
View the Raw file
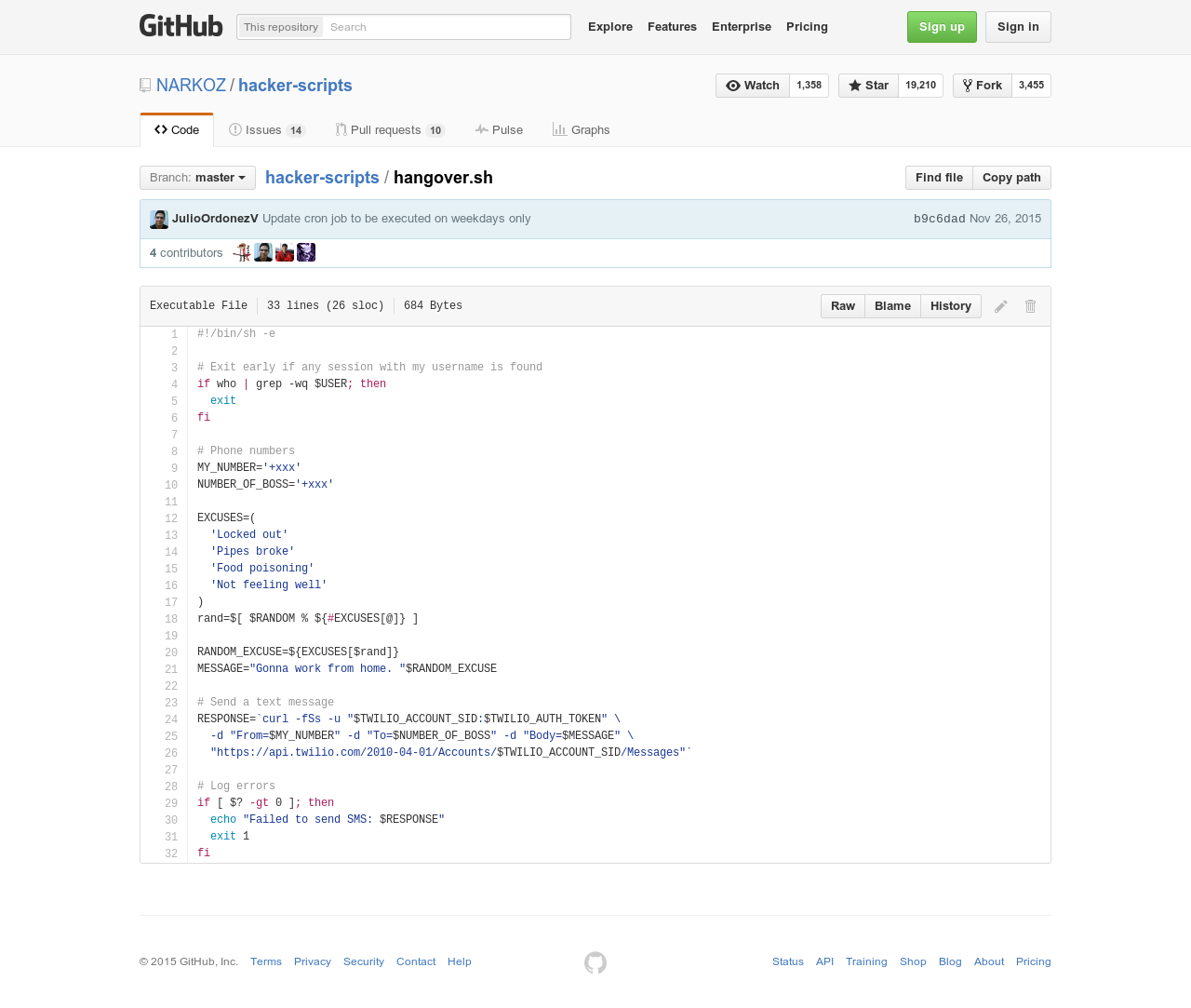[843, 306]
